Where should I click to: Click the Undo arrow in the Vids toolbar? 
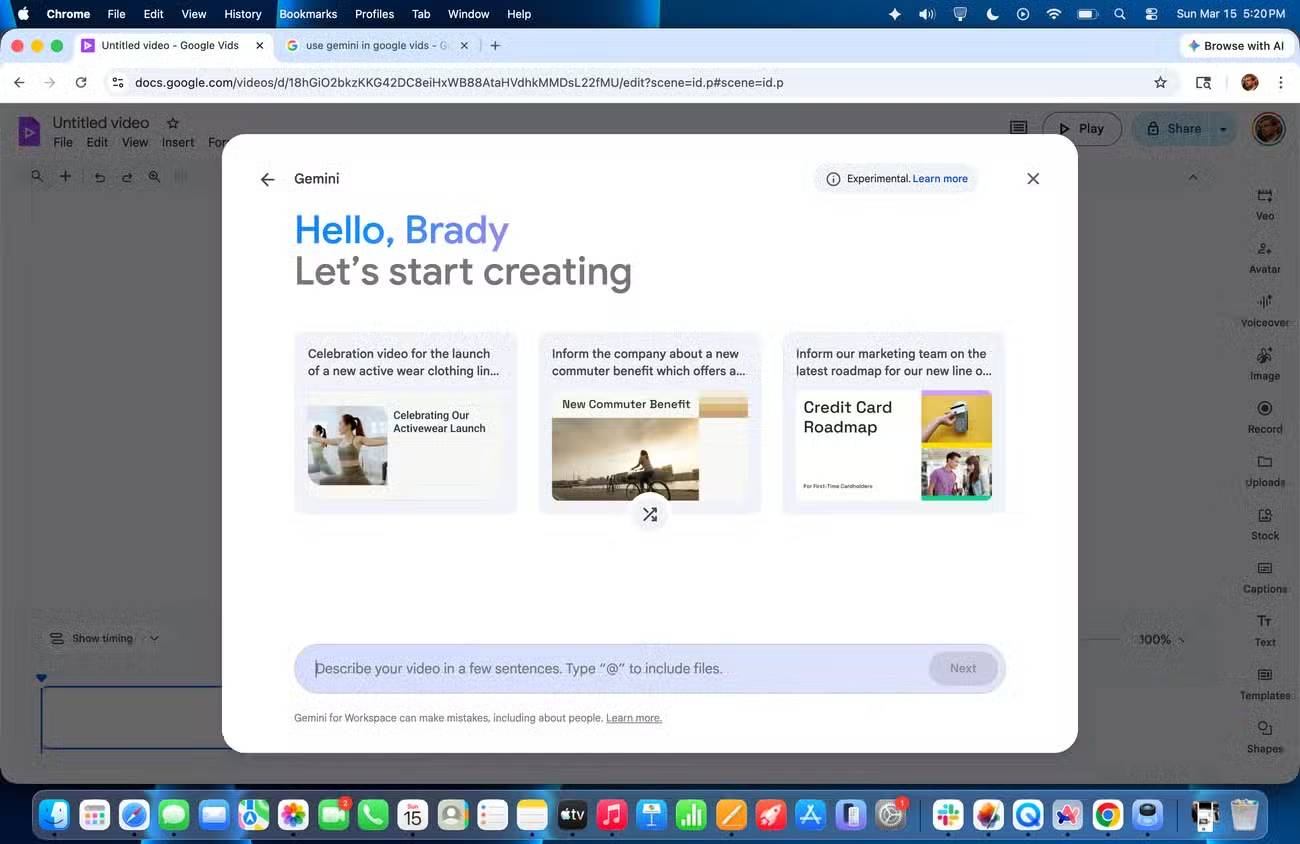pos(100,177)
